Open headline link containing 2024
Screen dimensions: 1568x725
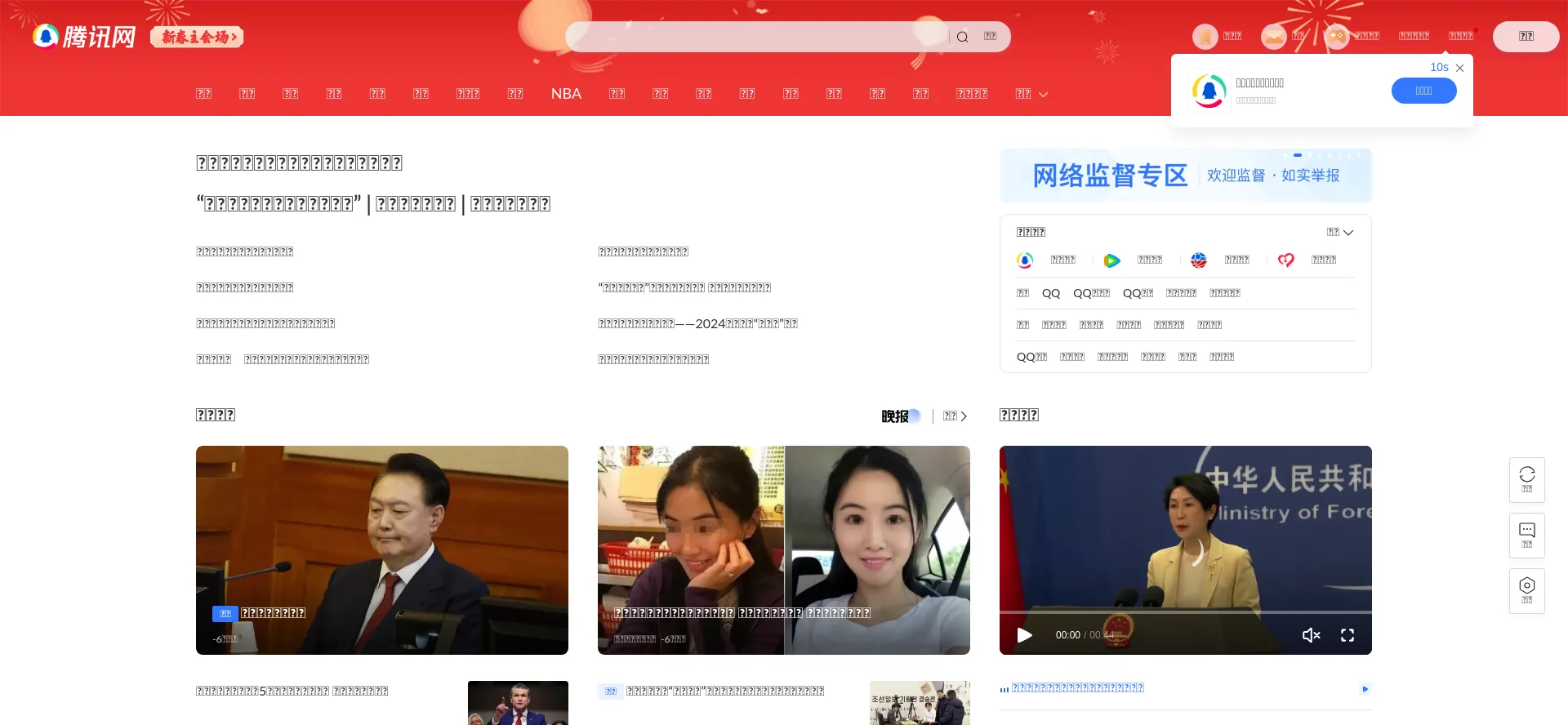[x=697, y=324]
